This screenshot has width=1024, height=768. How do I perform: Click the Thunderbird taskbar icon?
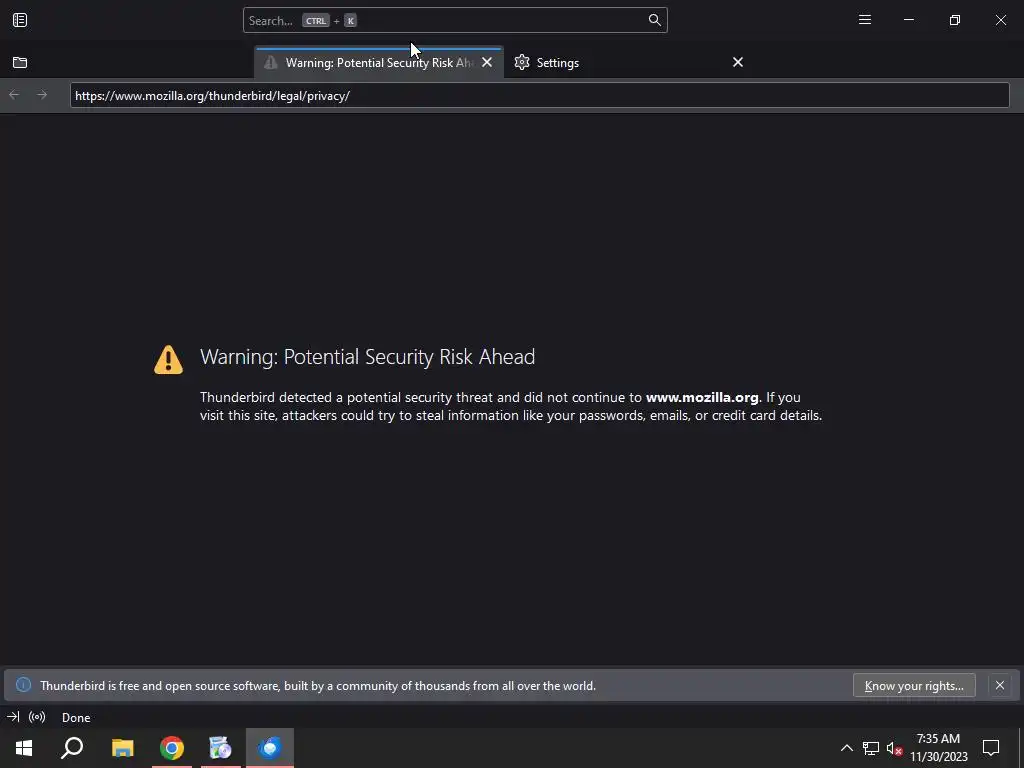(x=270, y=748)
